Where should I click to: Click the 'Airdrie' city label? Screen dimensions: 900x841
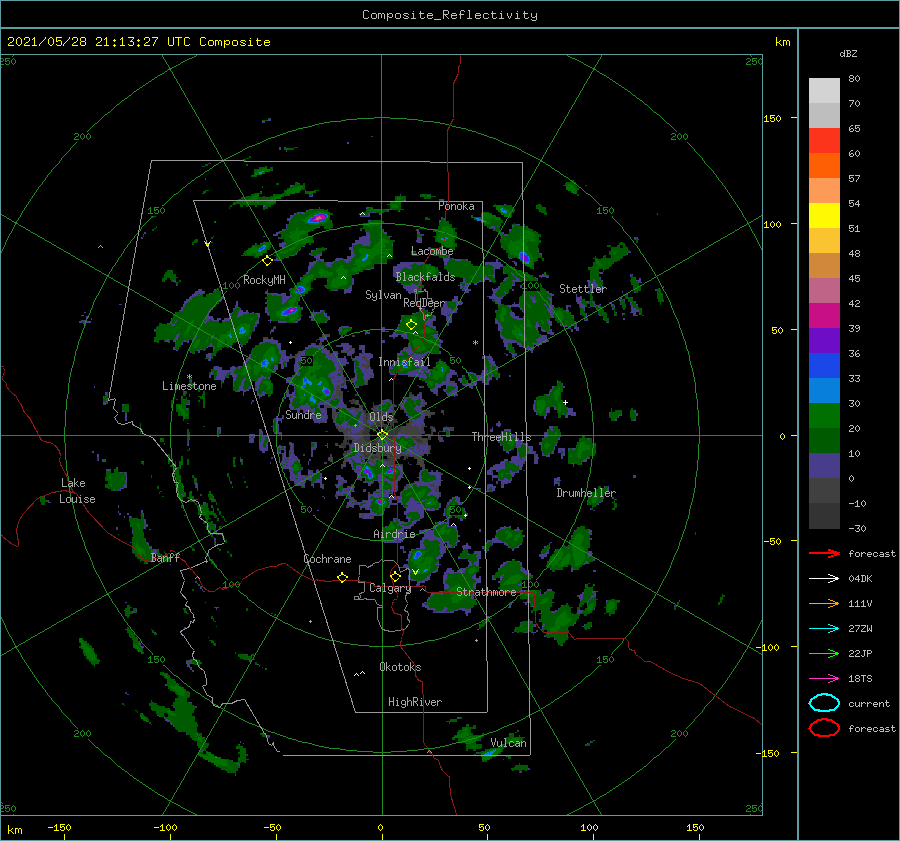[394, 534]
